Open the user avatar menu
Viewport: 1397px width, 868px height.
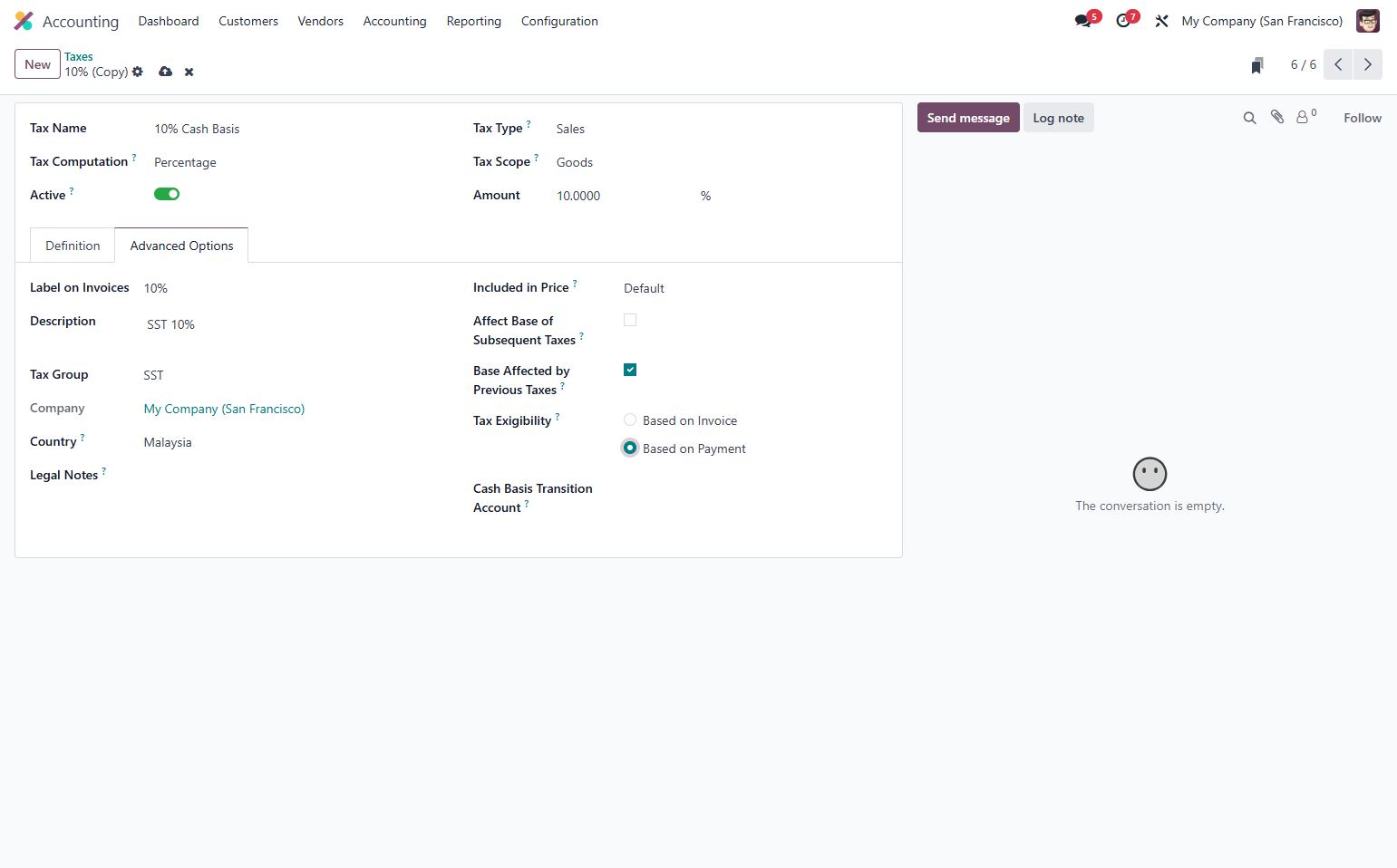pos(1367,21)
